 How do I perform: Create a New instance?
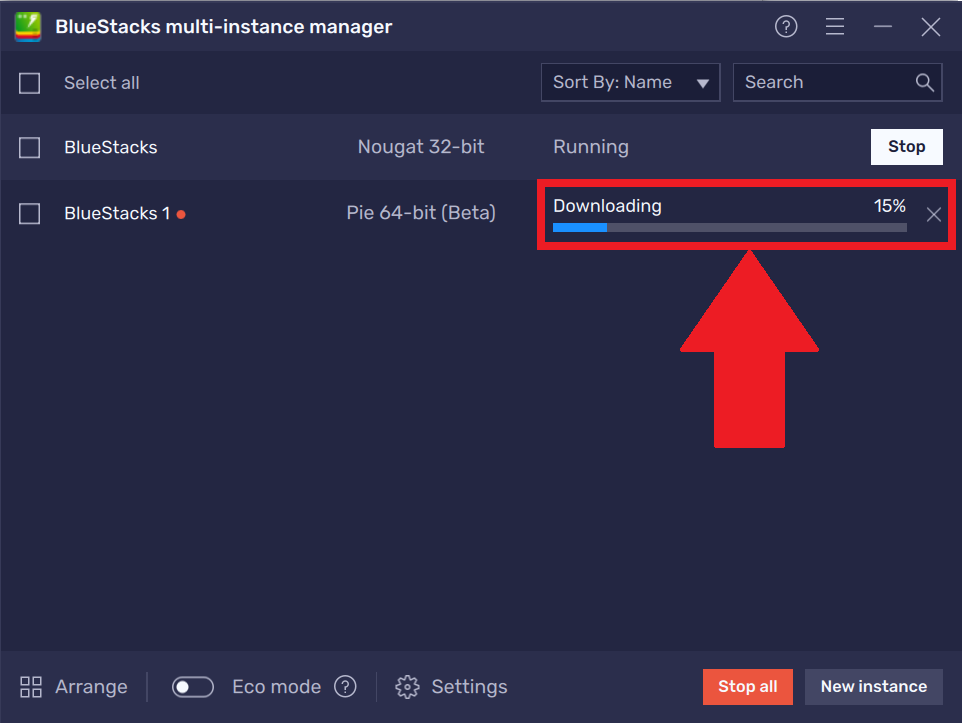click(873, 687)
